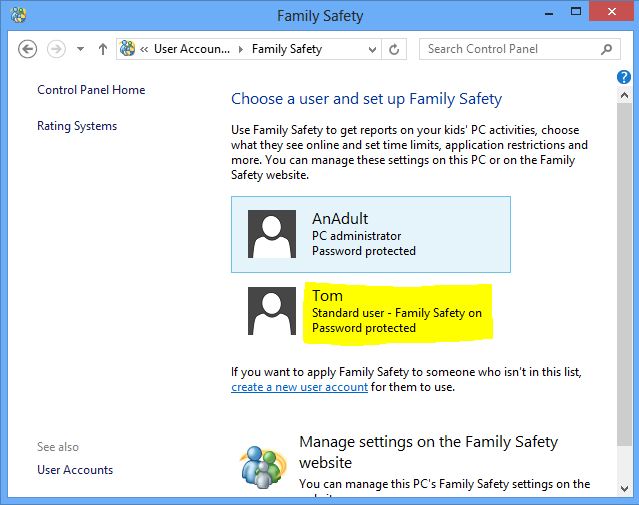Open Help with the question mark icon
This screenshot has width=639, height=505.
(624, 77)
